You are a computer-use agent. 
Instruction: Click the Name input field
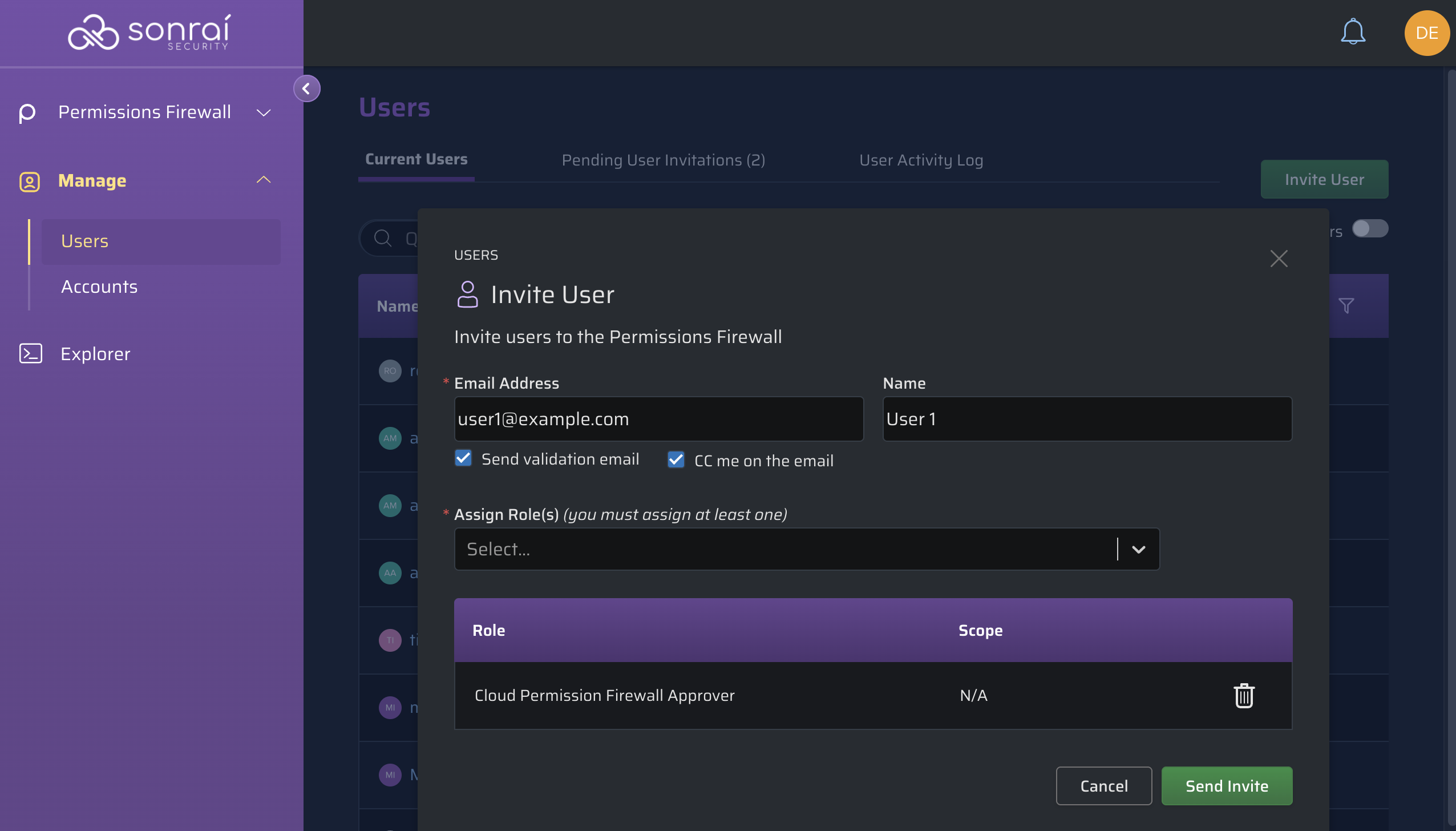tap(1087, 419)
